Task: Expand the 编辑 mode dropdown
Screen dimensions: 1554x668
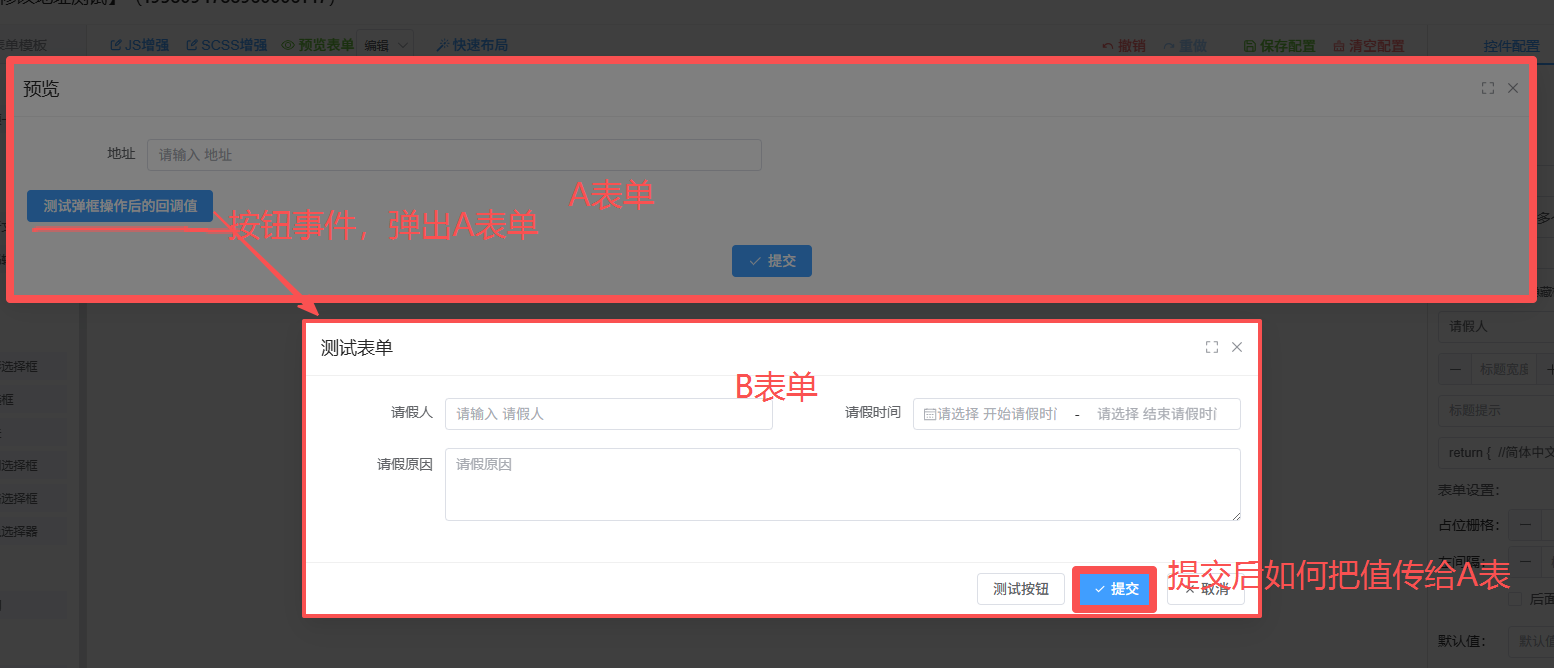Action: pos(385,45)
